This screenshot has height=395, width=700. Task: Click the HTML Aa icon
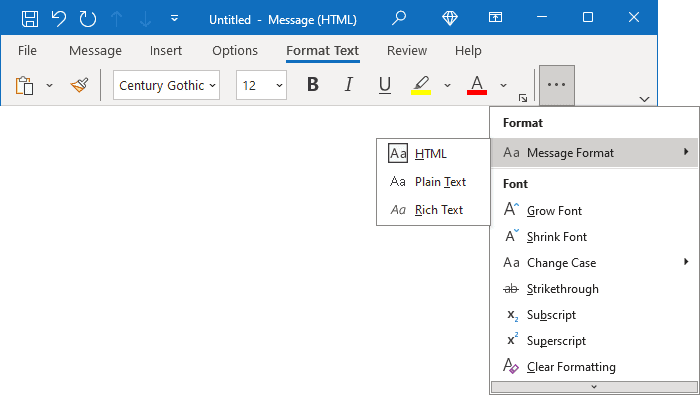(398, 154)
